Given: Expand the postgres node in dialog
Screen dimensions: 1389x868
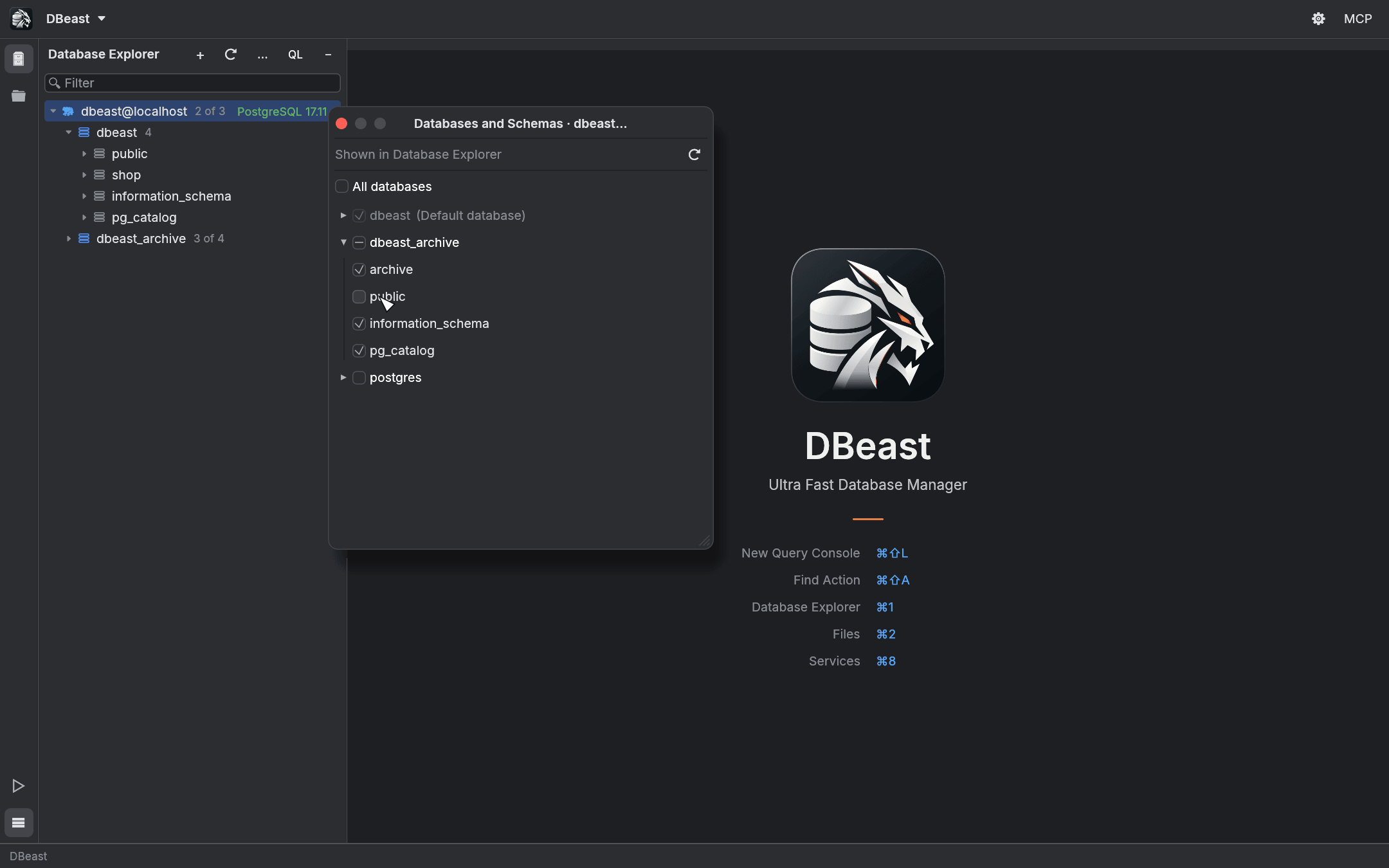Looking at the screenshot, I should 343,377.
